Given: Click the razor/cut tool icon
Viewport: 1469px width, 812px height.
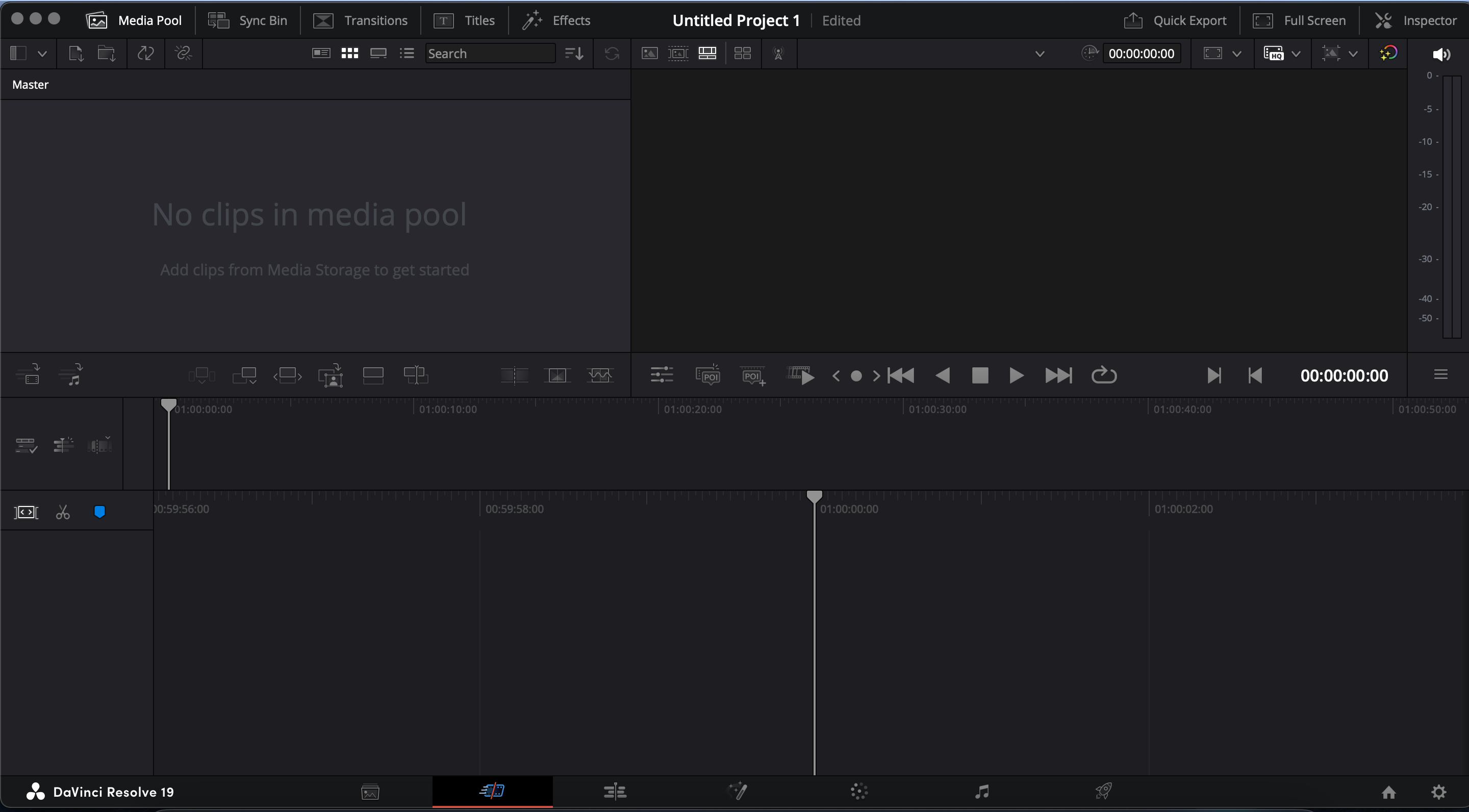Looking at the screenshot, I should (63, 511).
